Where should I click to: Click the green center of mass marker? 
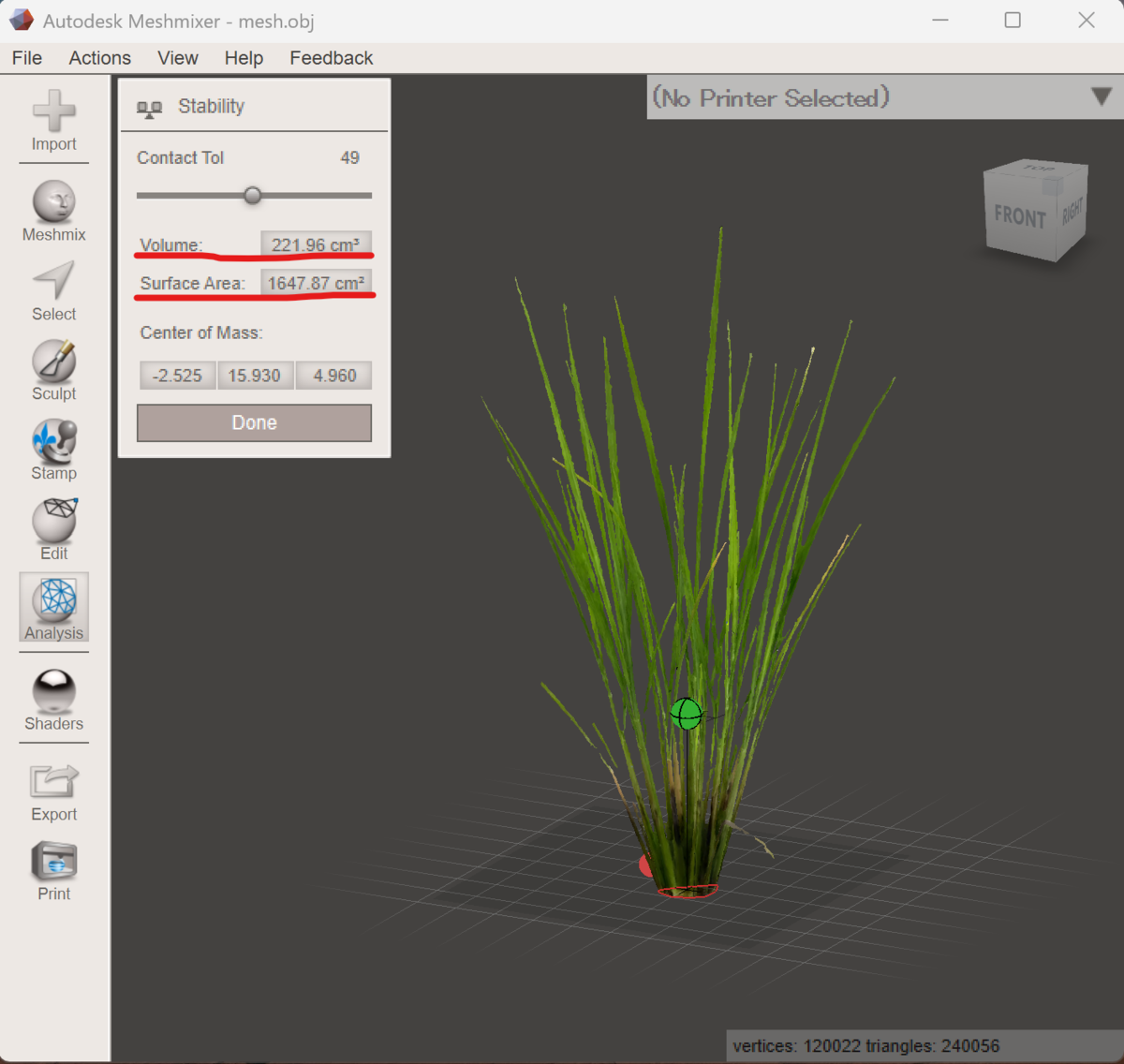(687, 715)
